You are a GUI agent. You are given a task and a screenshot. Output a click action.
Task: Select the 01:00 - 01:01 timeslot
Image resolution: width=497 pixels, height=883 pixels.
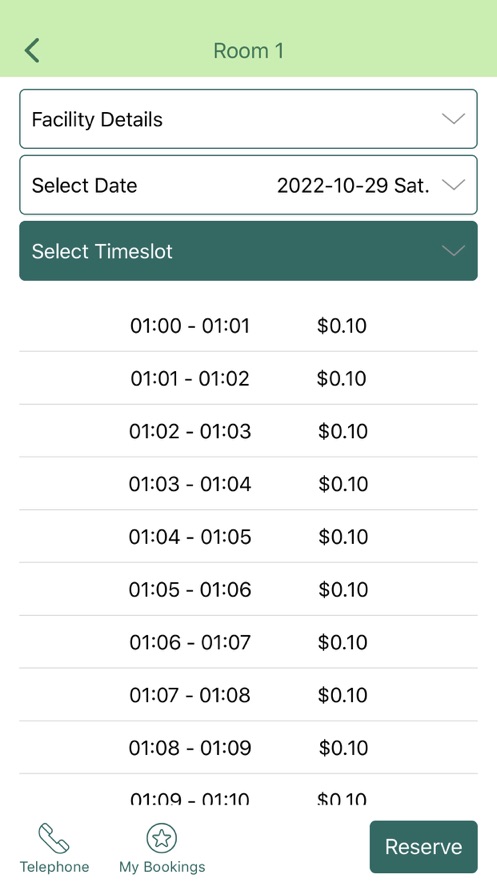pyautogui.click(x=248, y=325)
